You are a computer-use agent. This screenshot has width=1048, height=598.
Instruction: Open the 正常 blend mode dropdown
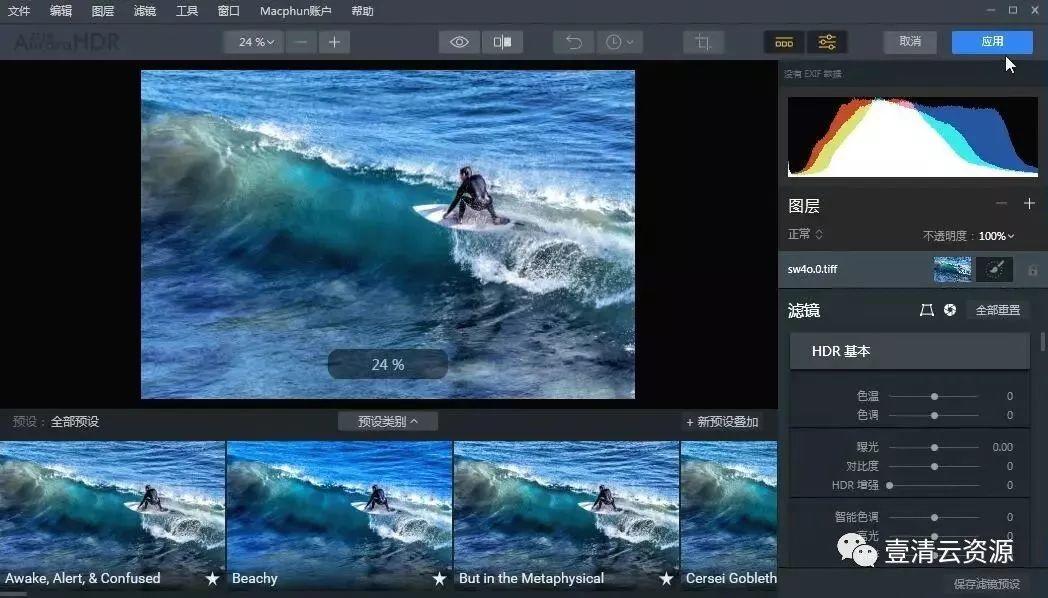pos(805,234)
